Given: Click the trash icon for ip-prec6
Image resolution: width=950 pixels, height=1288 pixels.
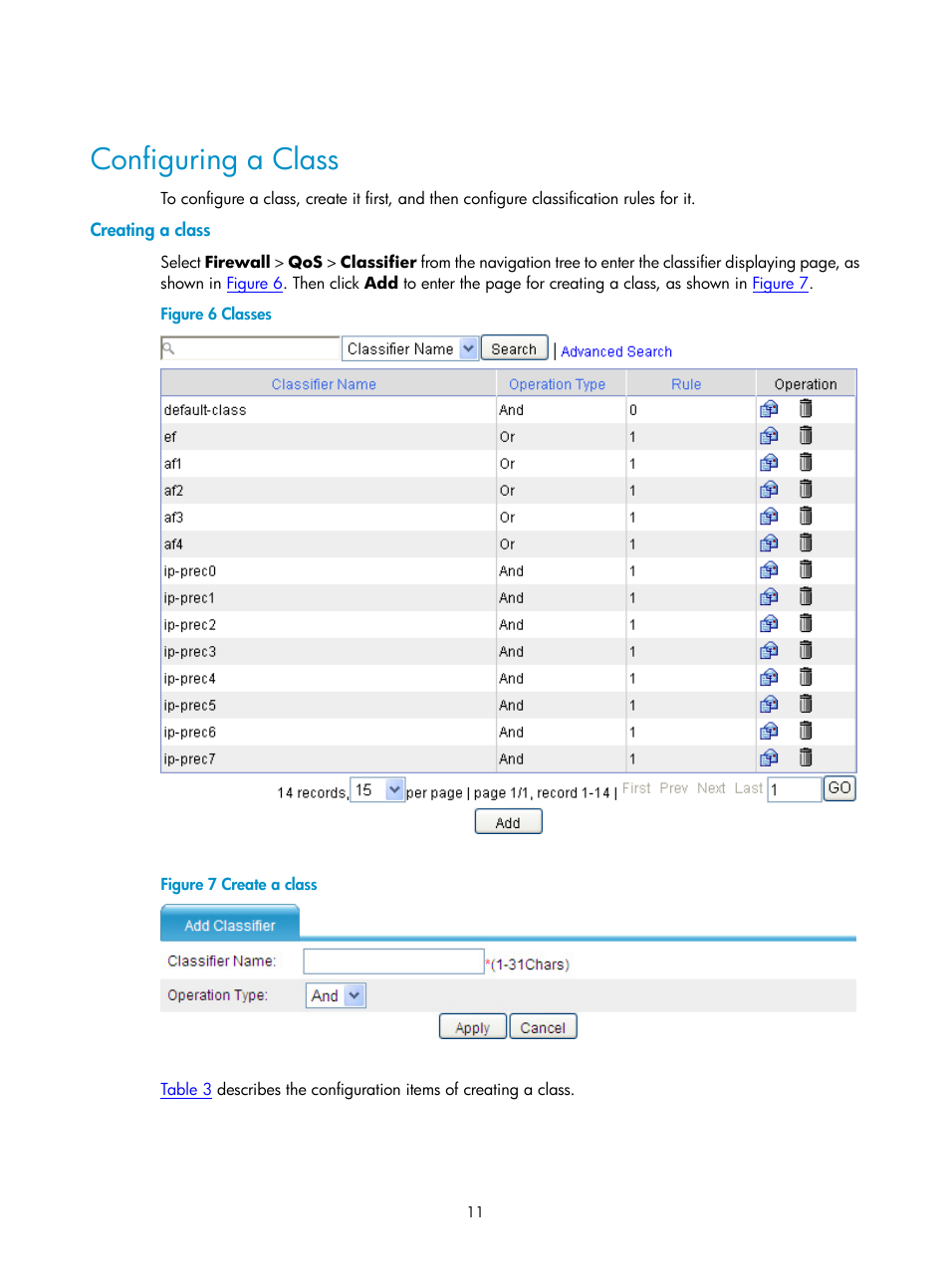Looking at the screenshot, I should point(806,731).
